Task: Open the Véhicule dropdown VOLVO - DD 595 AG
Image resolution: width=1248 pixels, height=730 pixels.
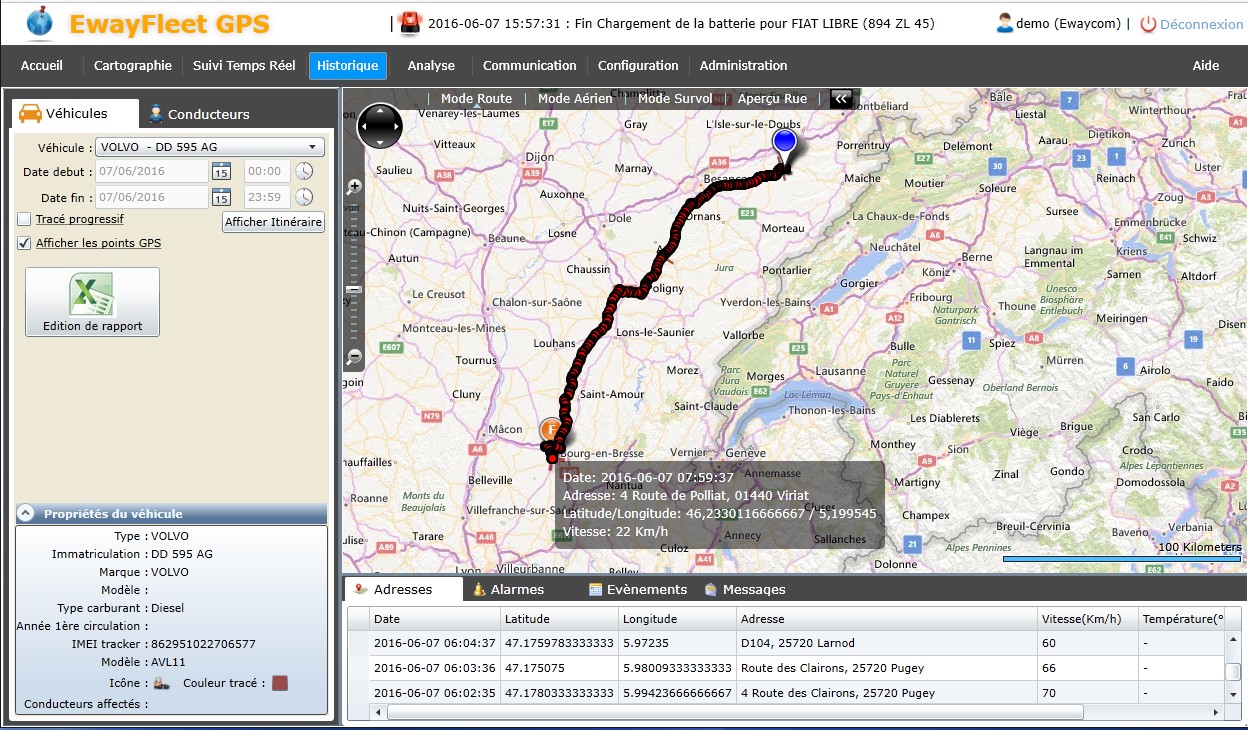Action: [210, 147]
